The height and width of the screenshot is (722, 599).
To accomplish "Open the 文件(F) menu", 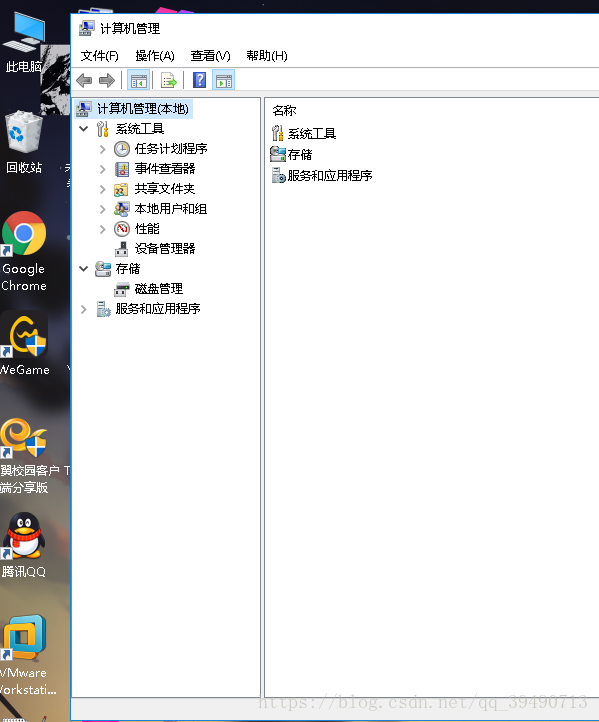I will pyautogui.click(x=99, y=56).
